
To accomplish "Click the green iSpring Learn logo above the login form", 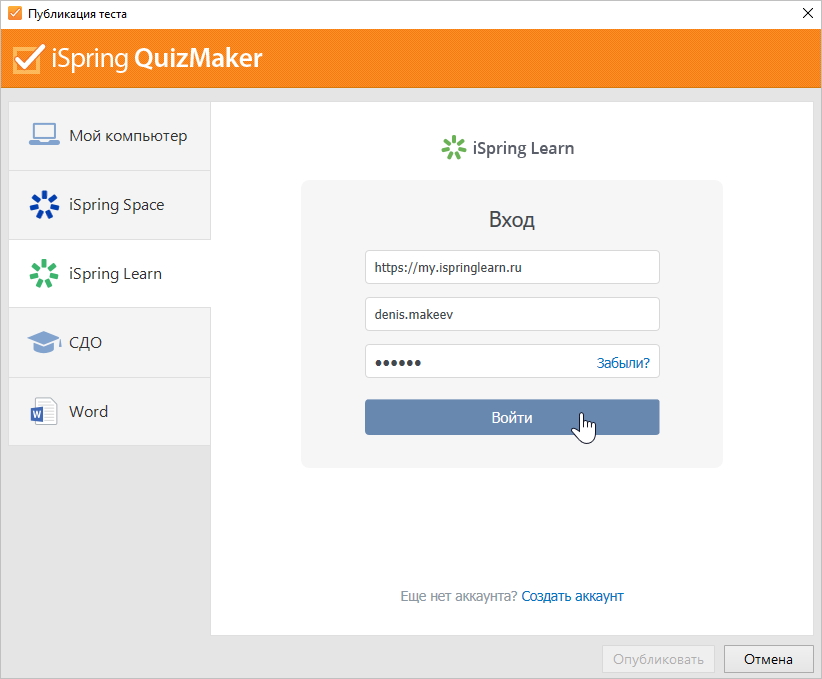I will [x=453, y=148].
